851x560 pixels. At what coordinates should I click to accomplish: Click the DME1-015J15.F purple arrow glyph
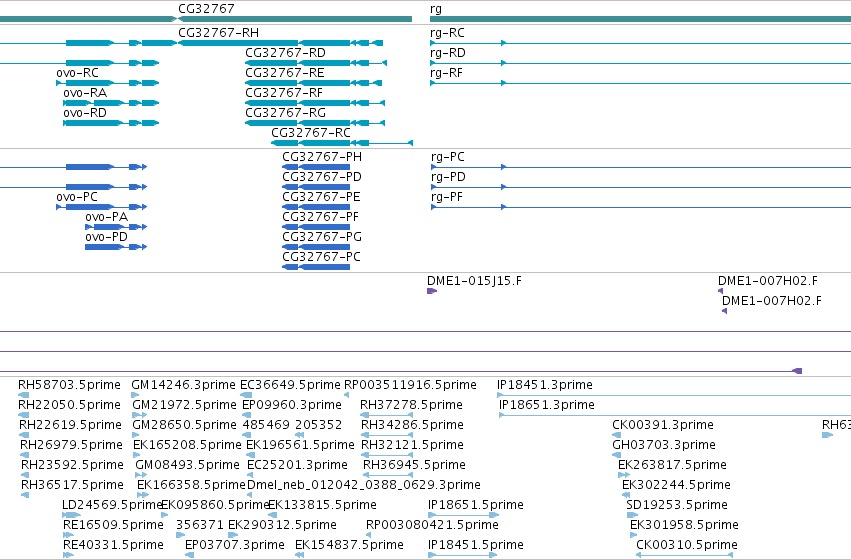click(432, 291)
